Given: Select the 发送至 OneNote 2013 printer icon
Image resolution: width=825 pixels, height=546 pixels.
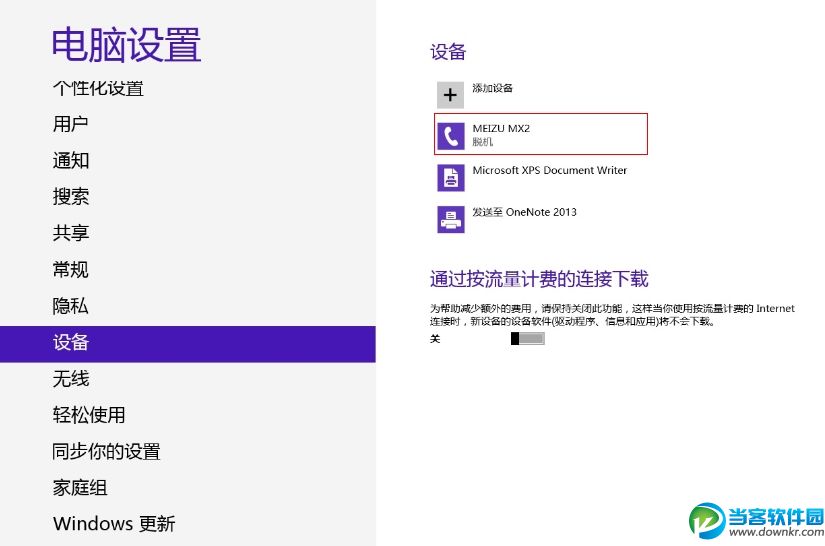Looking at the screenshot, I should tap(451, 219).
